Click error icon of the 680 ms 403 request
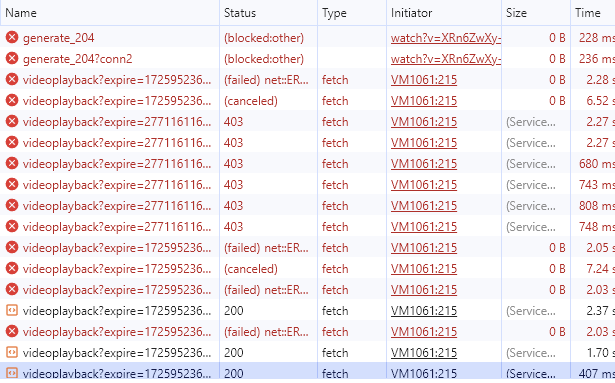This screenshot has width=615, height=383. point(12,164)
